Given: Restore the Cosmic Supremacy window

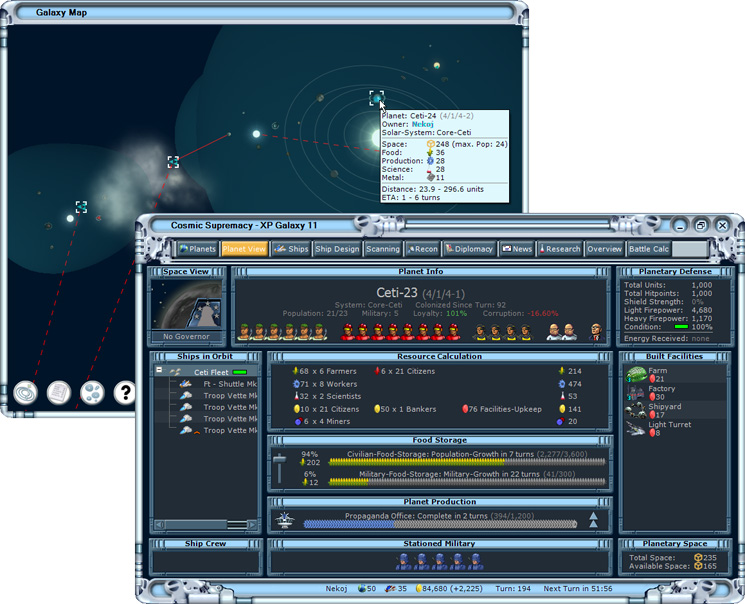Looking at the screenshot, I should (x=700, y=225).
